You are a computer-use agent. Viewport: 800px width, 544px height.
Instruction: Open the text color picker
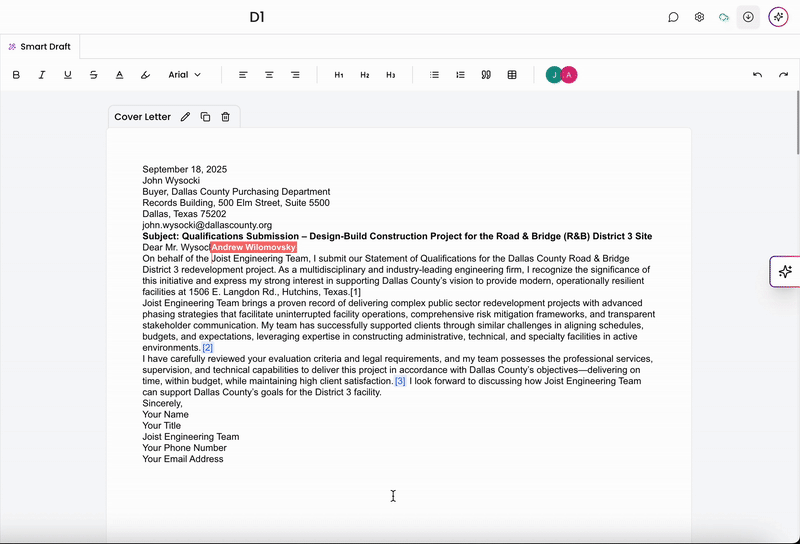tap(119, 75)
